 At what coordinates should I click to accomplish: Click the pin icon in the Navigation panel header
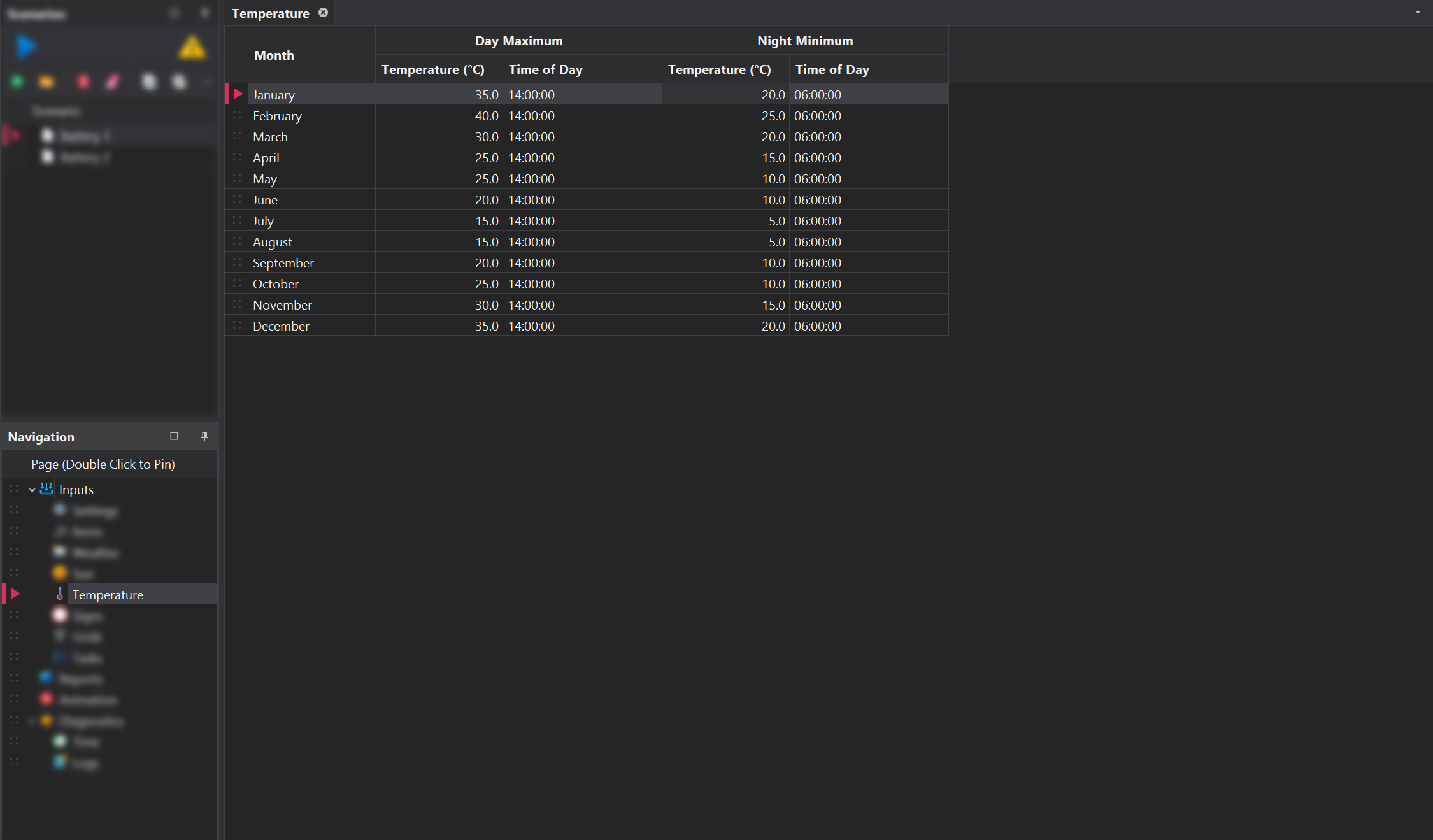tap(204, 436)
